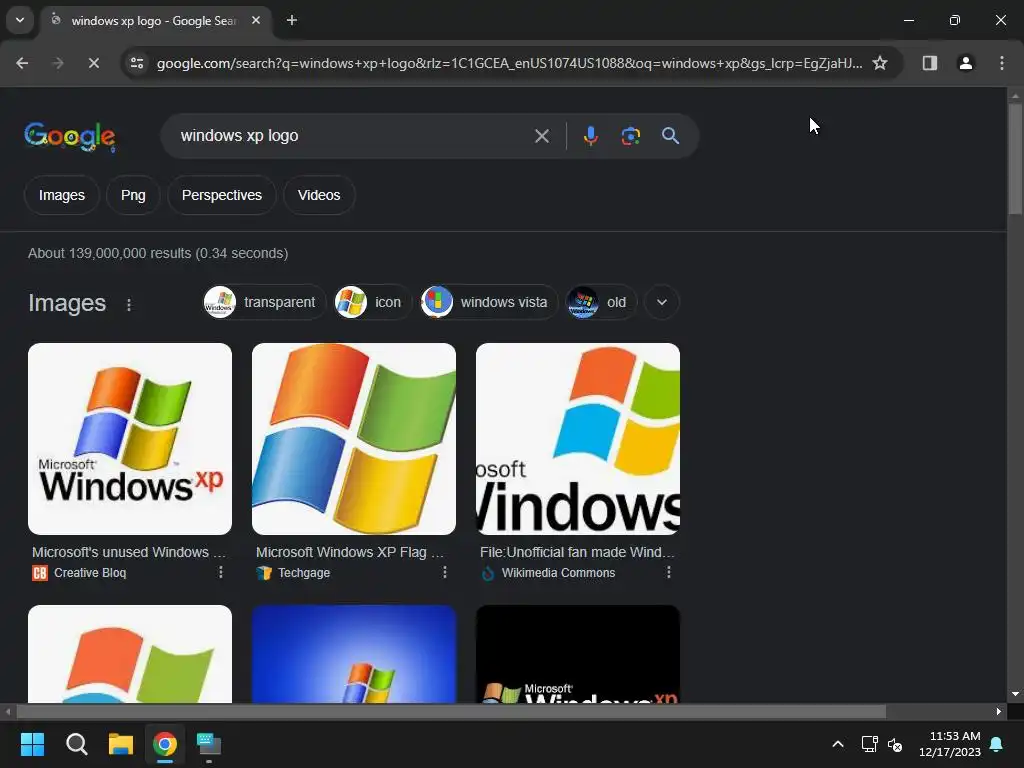Stop loading the page

tap(93, 63)
